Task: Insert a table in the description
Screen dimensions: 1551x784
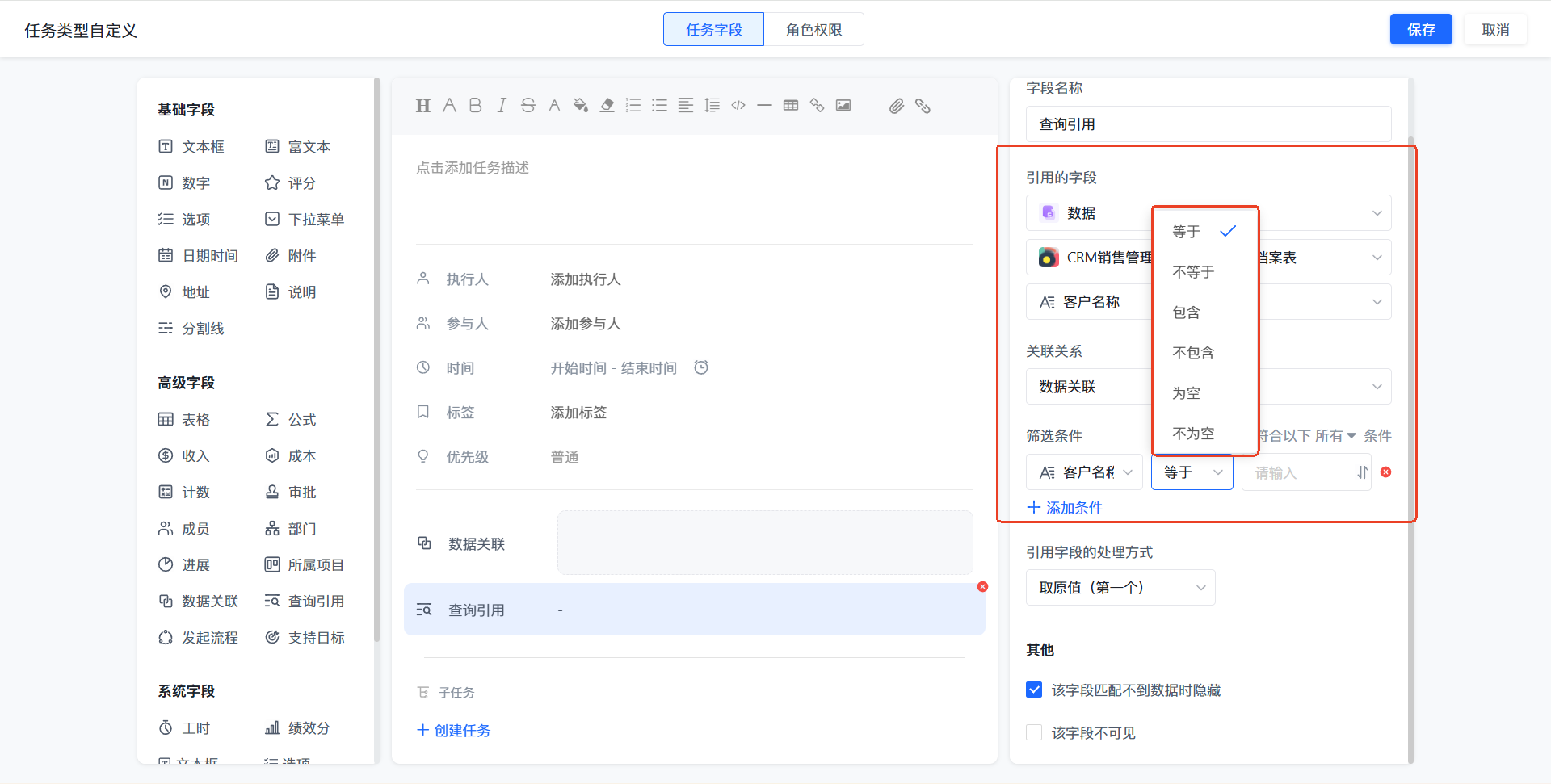Action: click(x=791, y=106)
